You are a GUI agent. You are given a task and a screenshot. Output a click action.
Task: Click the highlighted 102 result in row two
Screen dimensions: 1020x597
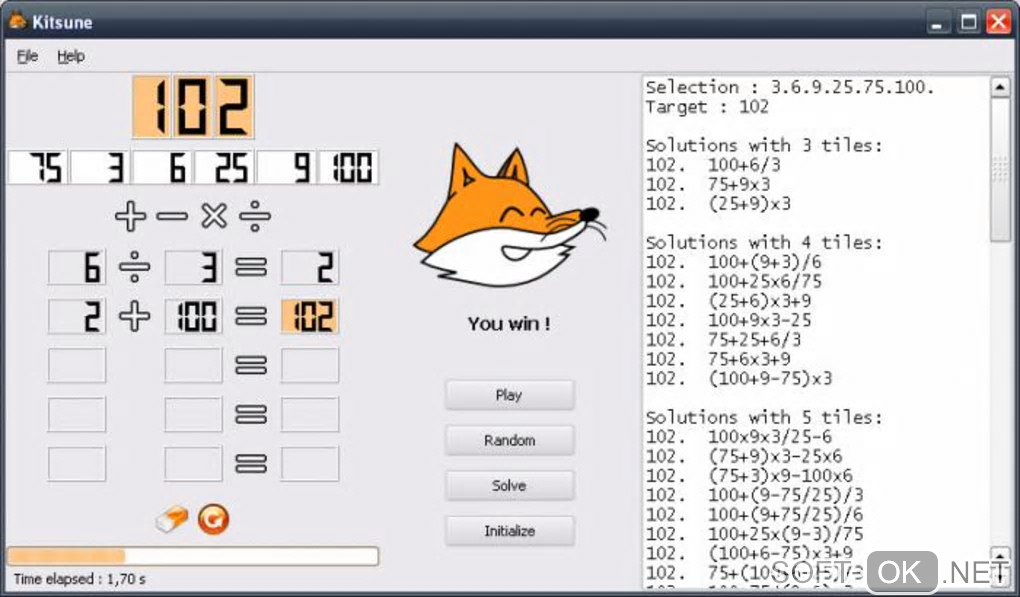[310, 316]
